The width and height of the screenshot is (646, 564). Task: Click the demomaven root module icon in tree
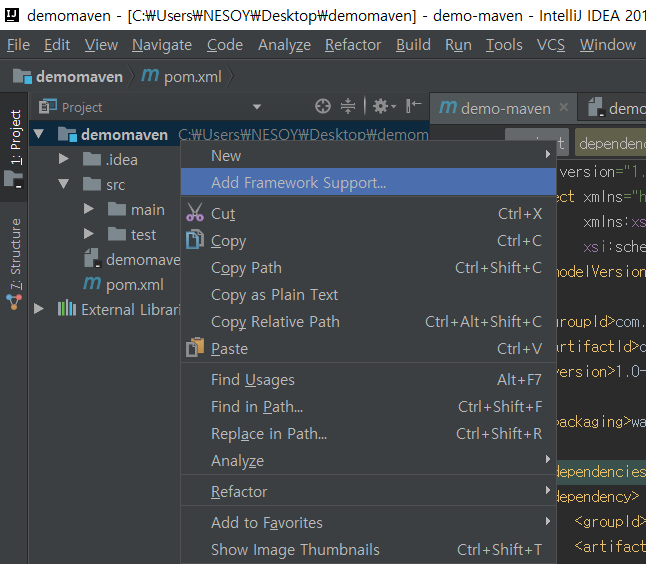pos(68,135)
